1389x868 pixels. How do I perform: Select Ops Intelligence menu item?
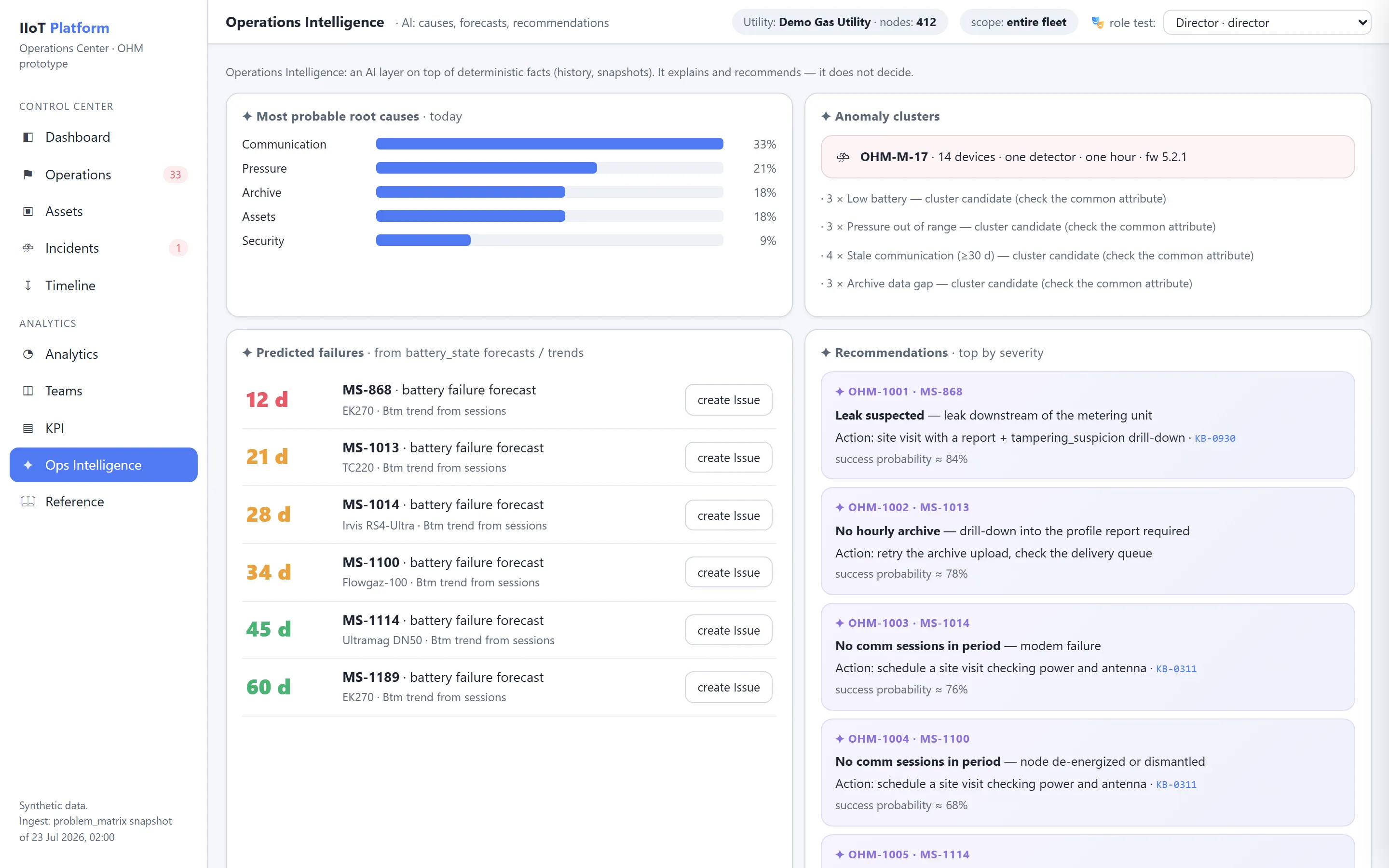click(x=104, y=465)
